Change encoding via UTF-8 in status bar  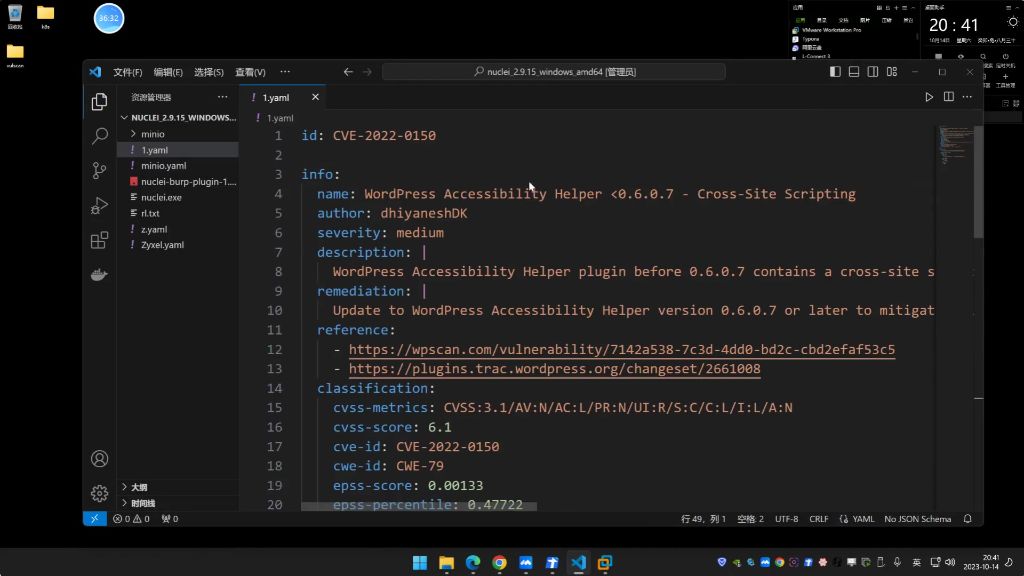pos(786,519)
